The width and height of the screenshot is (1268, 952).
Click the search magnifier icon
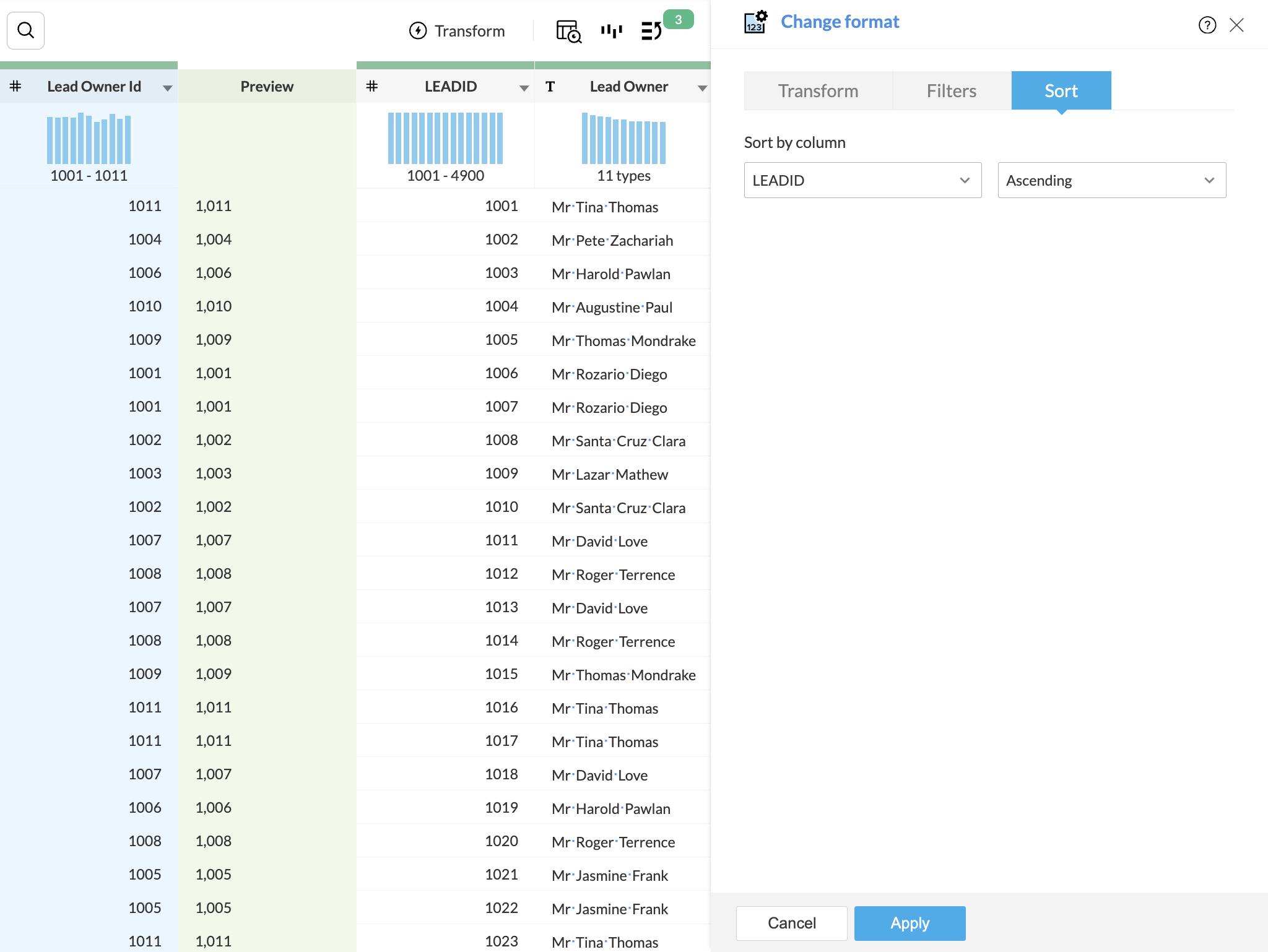(x=25, y=30)
